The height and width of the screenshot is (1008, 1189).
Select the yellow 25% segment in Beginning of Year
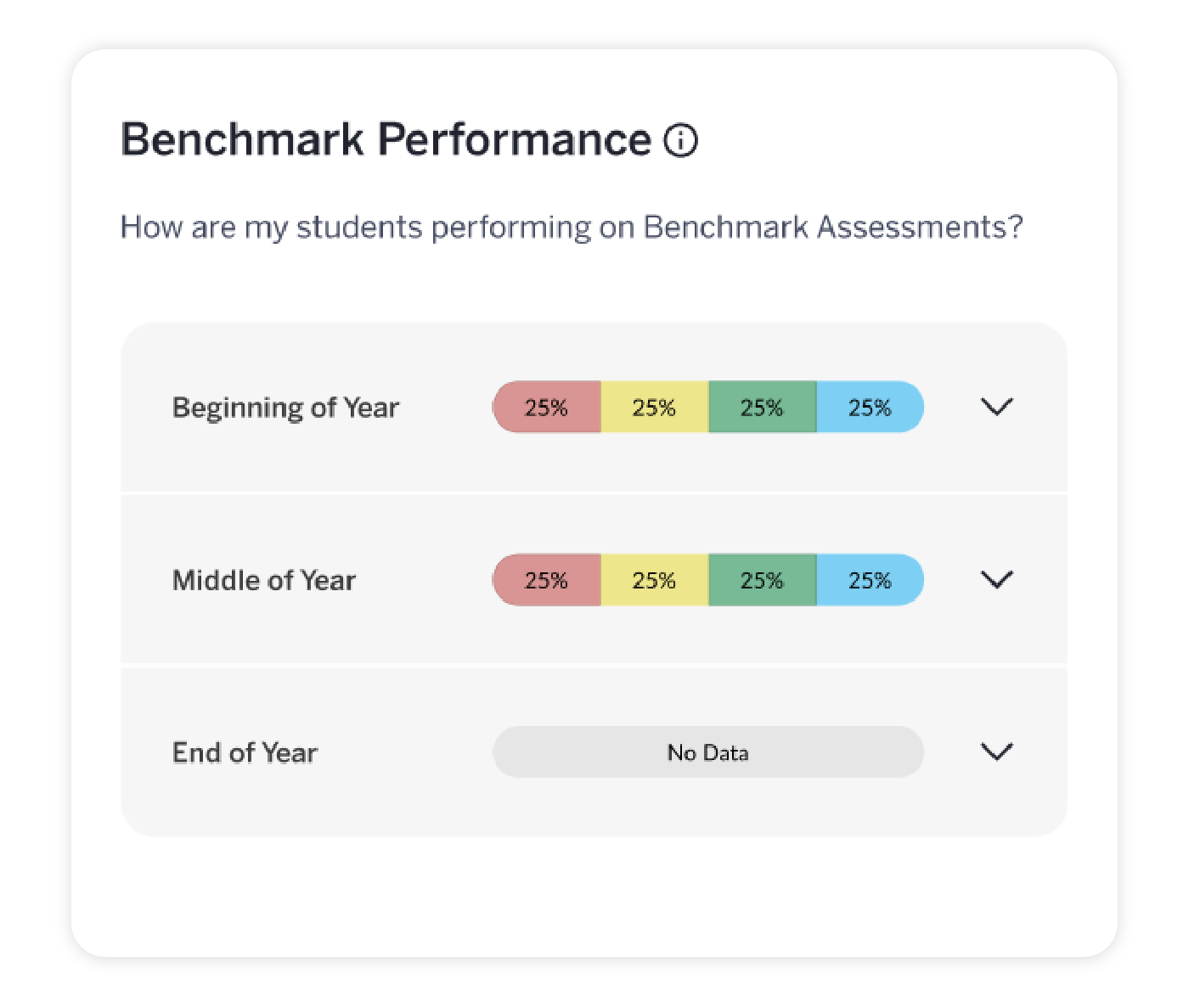pyautogui.click(x=654, y=407)
